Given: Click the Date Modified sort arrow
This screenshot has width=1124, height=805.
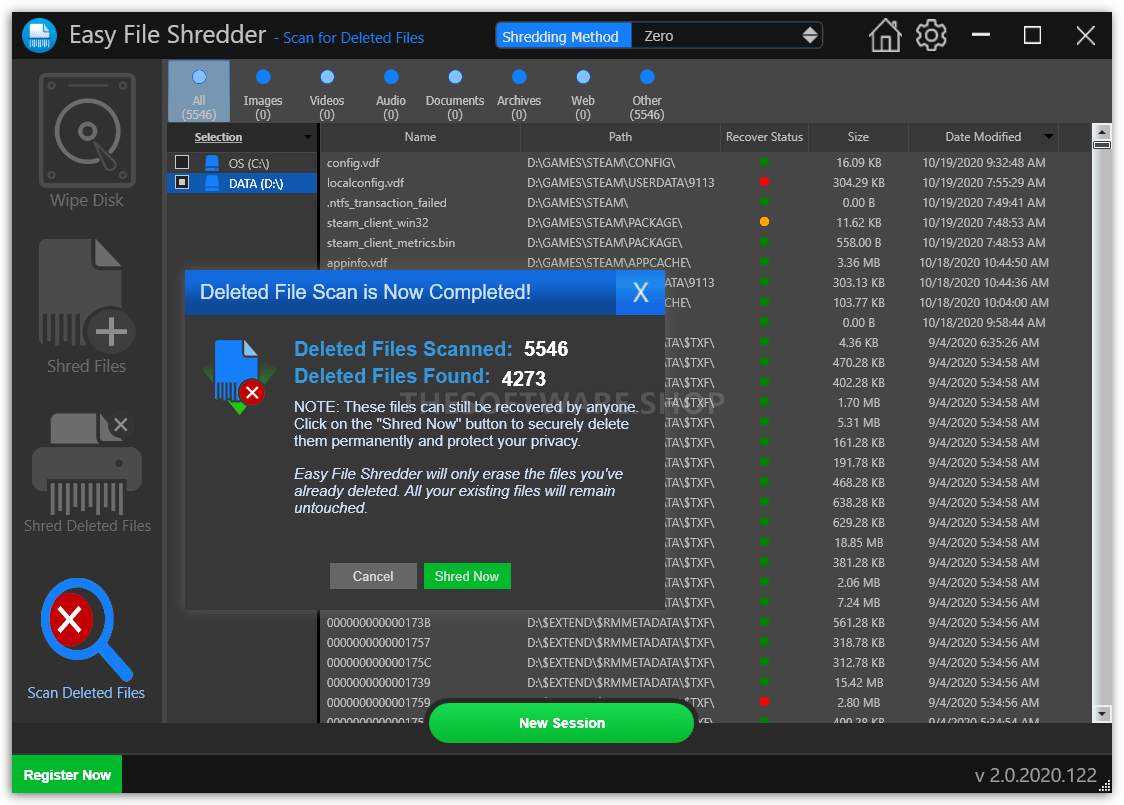Looking at the screenshot, I should coord(1049,136).
